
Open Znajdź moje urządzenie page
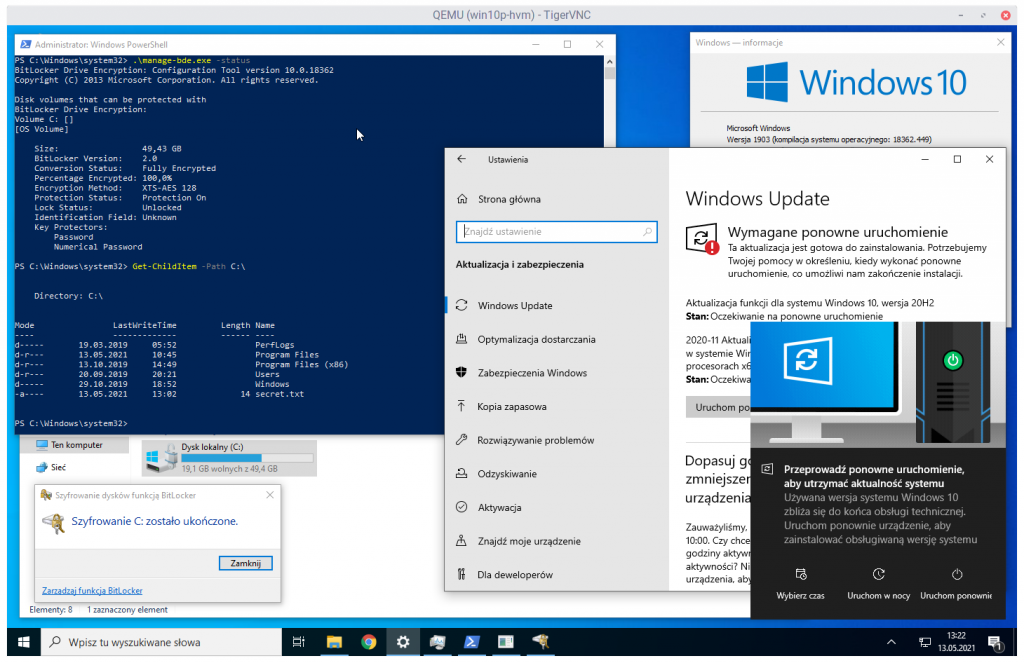[529, 542]
